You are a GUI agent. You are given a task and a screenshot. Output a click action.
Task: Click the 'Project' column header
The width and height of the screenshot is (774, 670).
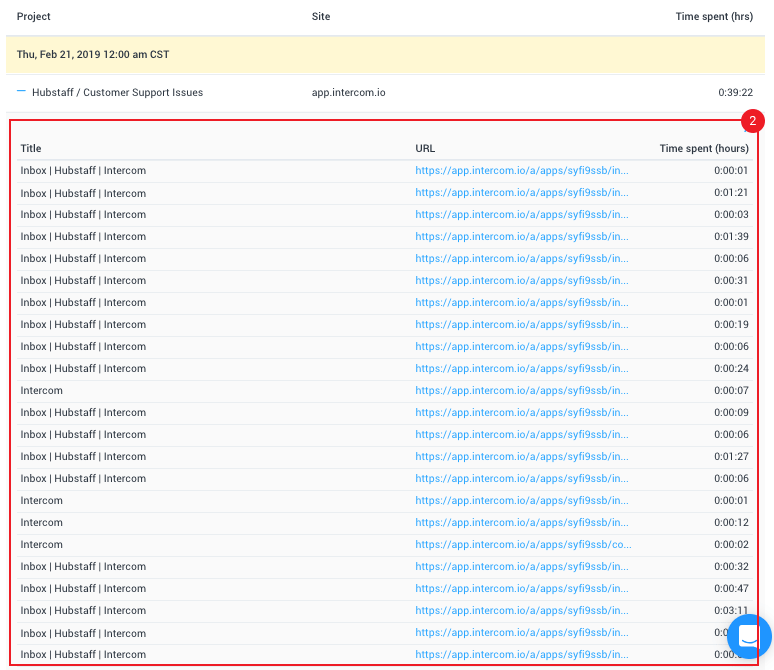pos(34,16)
